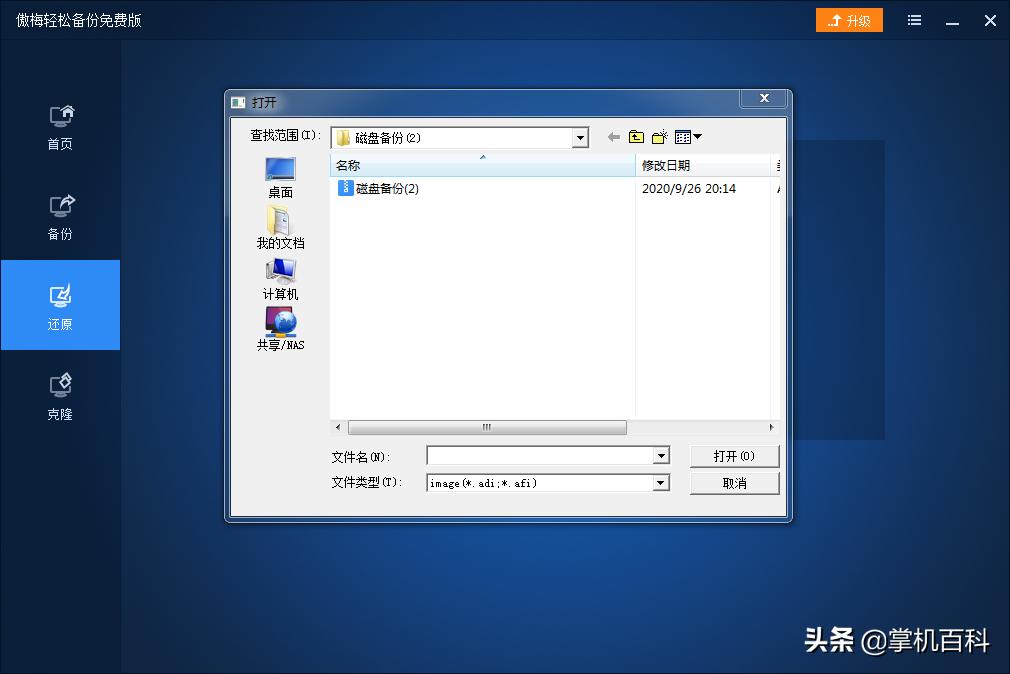This screenshot has height=674, width=1010.
Task: Expand the 文件名 filename dropdown arrow
Action: pos(660,456)
